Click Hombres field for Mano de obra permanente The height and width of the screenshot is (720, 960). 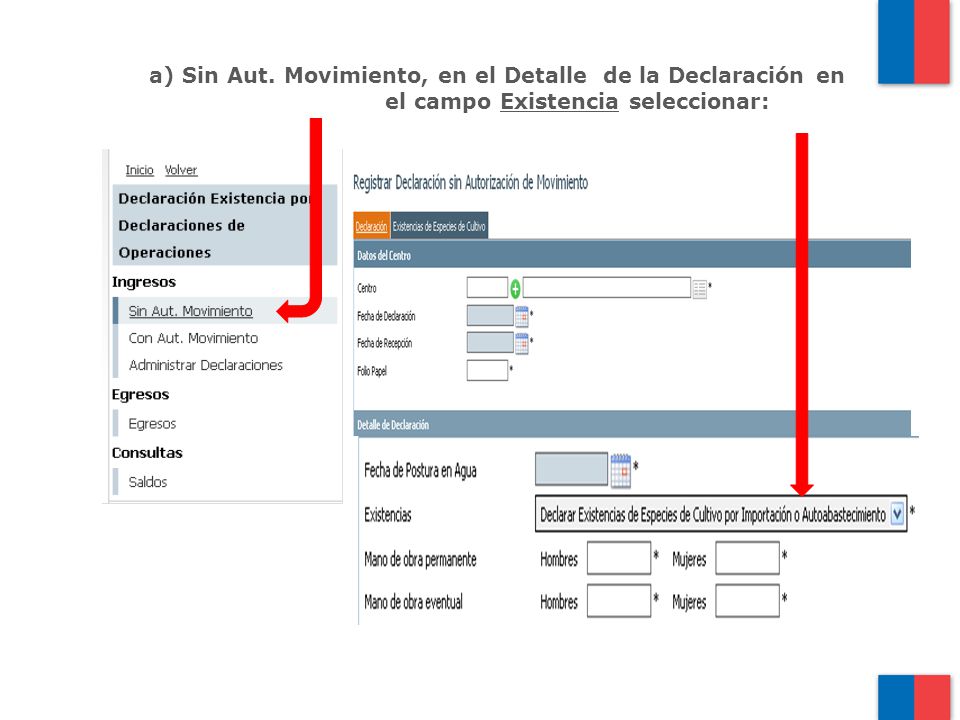coord(619,558)
